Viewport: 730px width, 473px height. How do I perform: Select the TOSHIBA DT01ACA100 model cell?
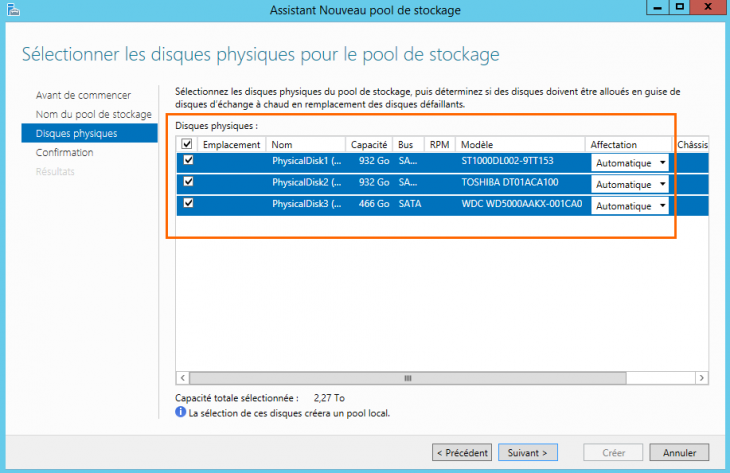[510, 182]
